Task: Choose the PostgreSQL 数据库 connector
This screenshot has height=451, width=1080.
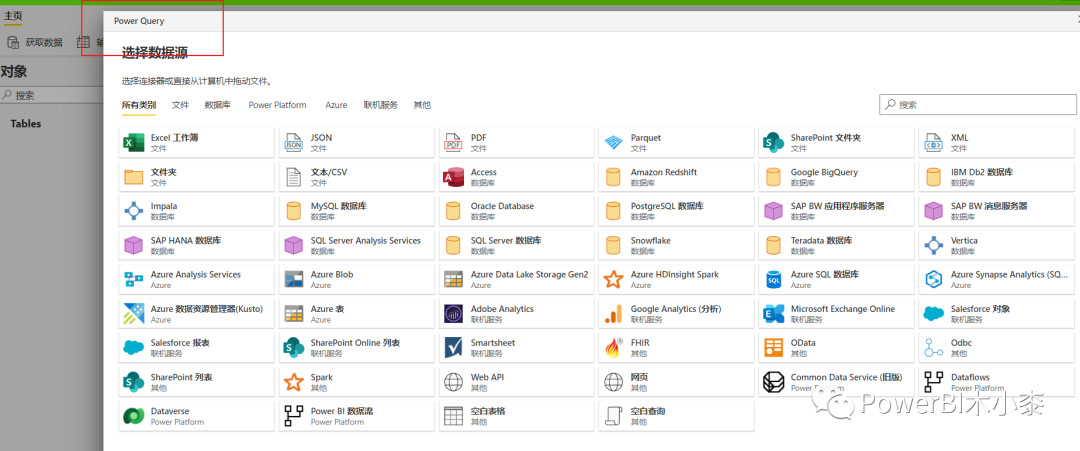Action: pos(676,211)
